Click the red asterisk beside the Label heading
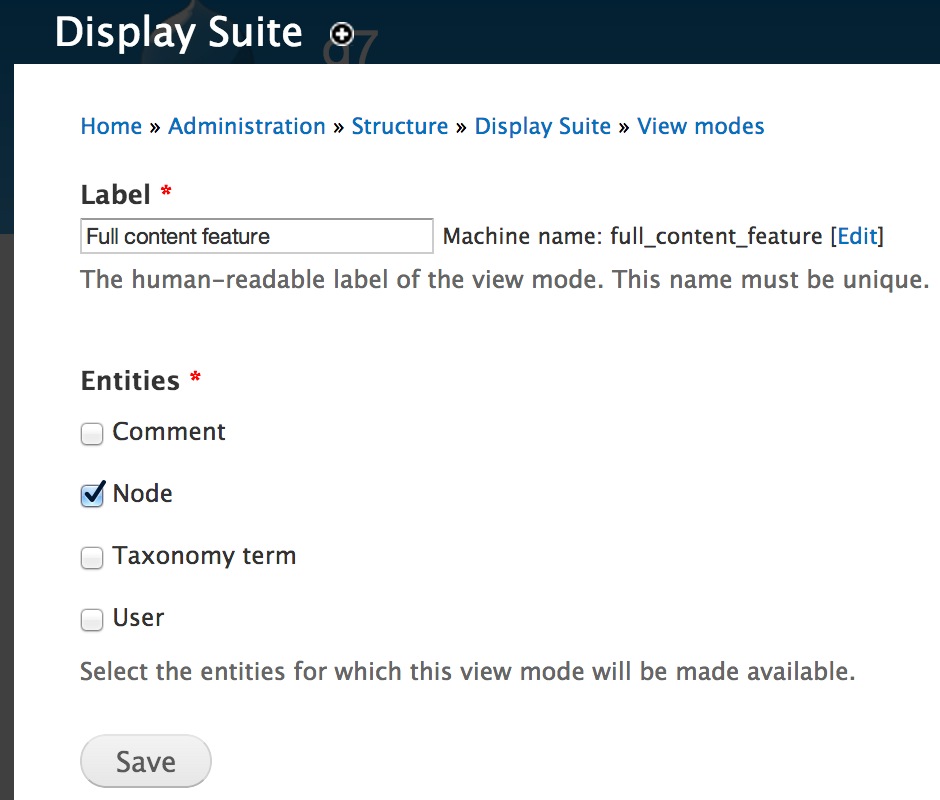 pos(165,190)
